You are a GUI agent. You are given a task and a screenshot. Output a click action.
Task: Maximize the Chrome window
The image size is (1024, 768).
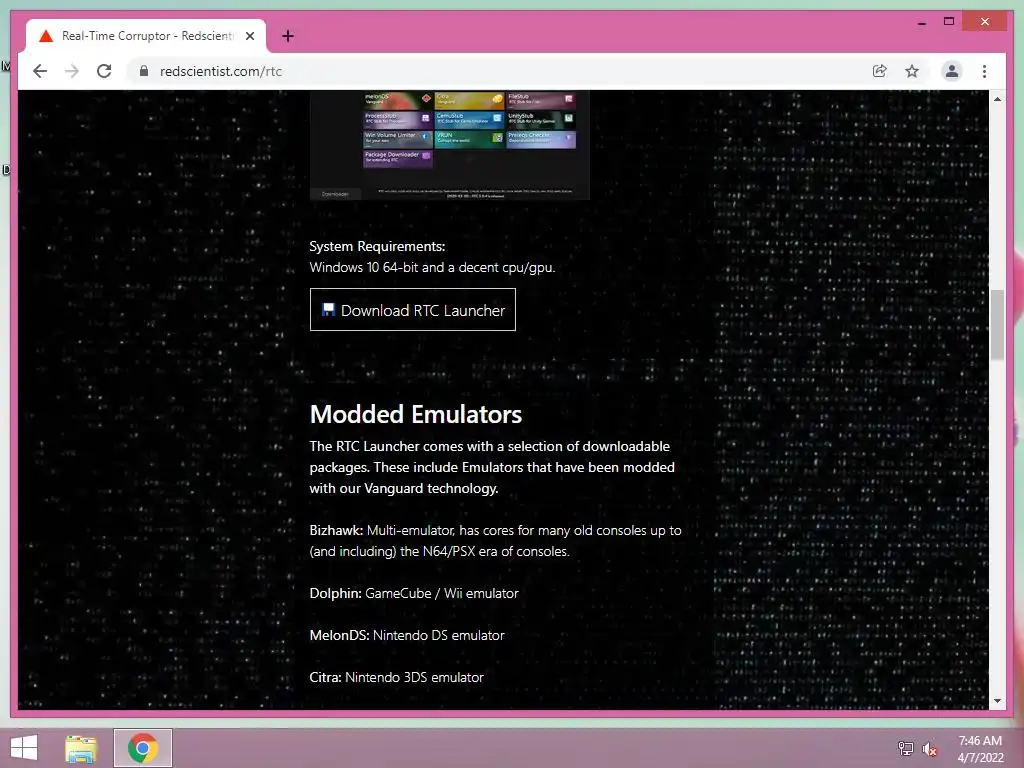tap(949, 22)
